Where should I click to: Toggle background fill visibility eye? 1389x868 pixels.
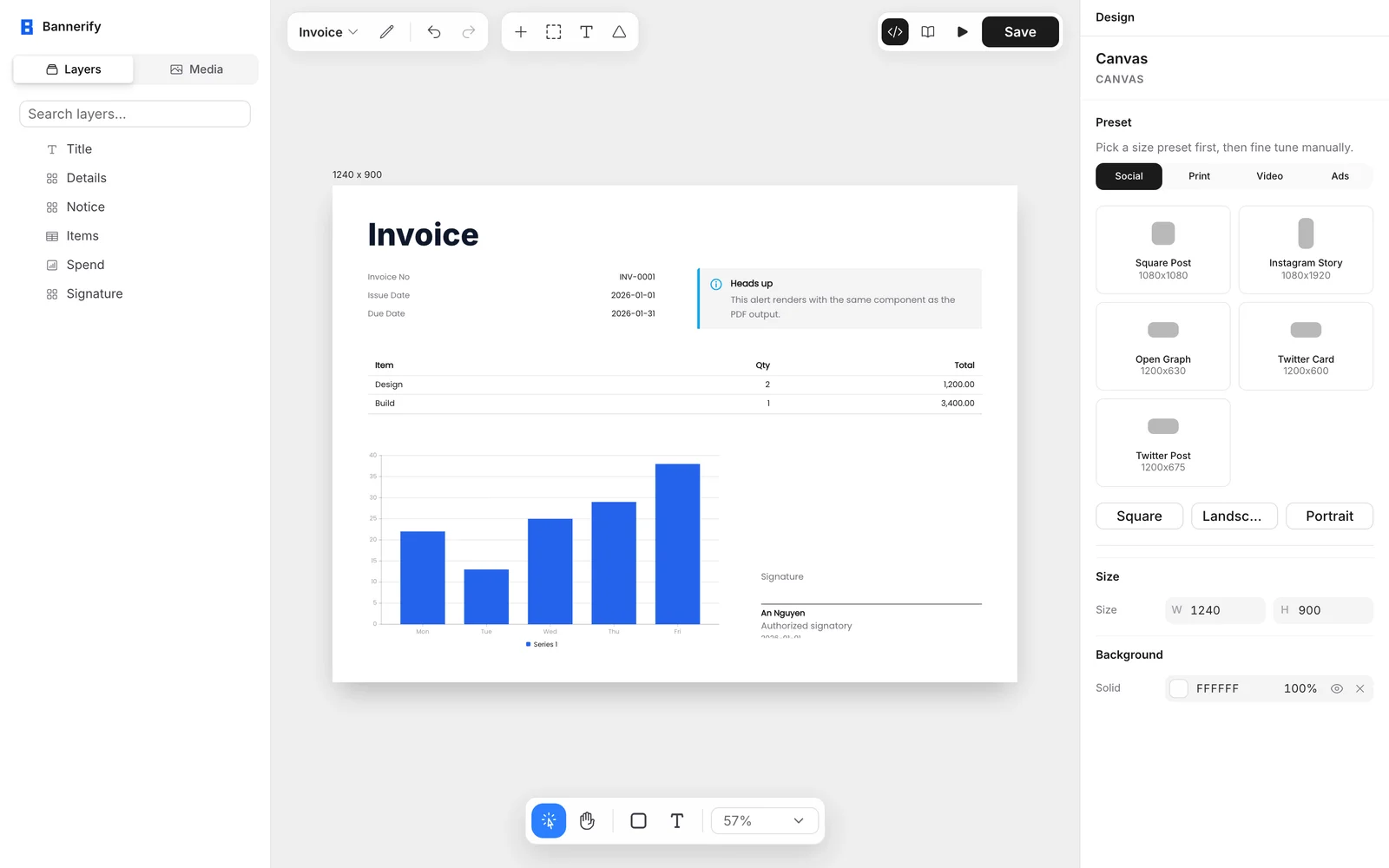pos(1337,688)
